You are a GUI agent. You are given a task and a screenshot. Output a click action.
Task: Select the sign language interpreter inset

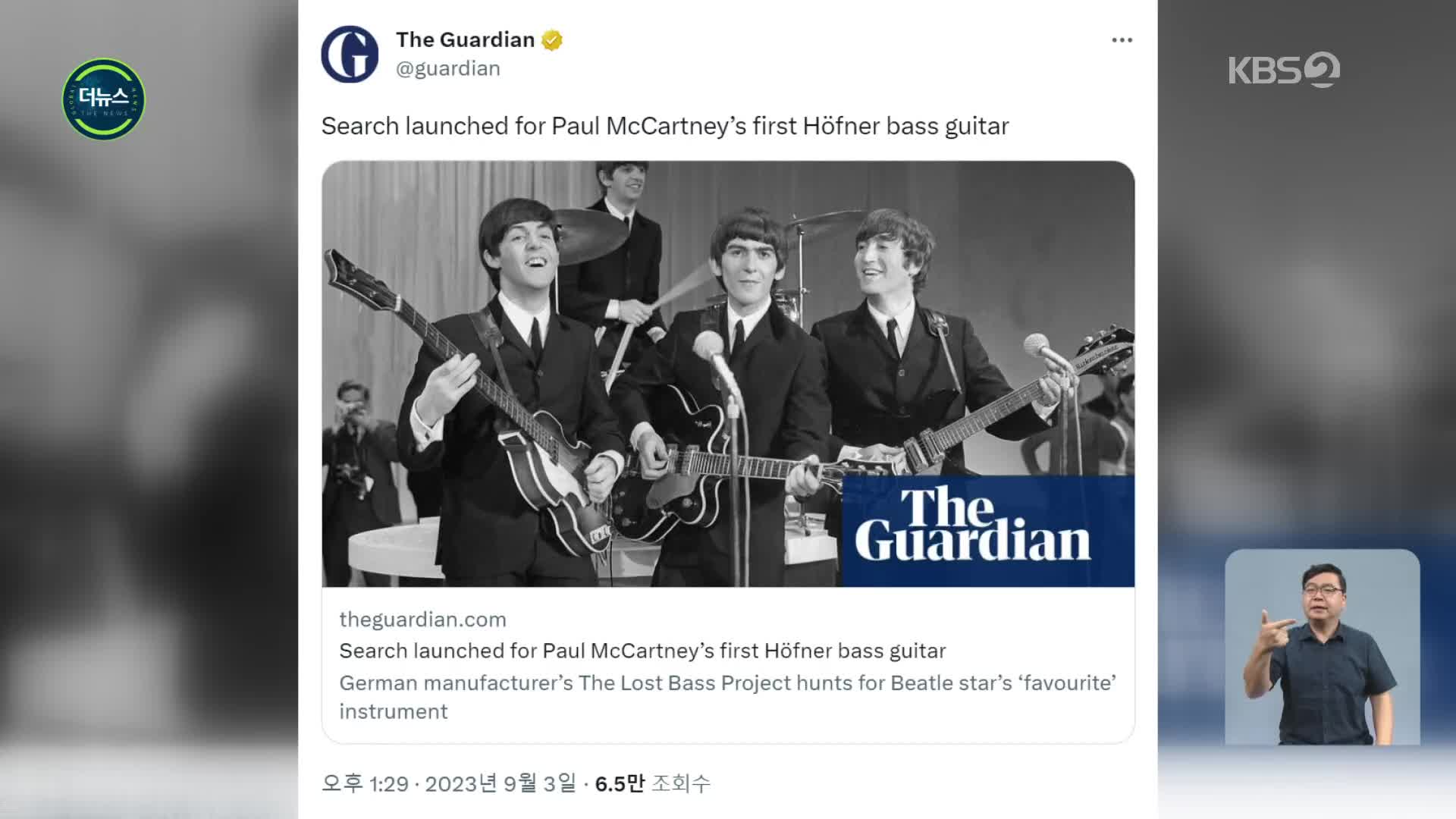tap(1322, 647)
